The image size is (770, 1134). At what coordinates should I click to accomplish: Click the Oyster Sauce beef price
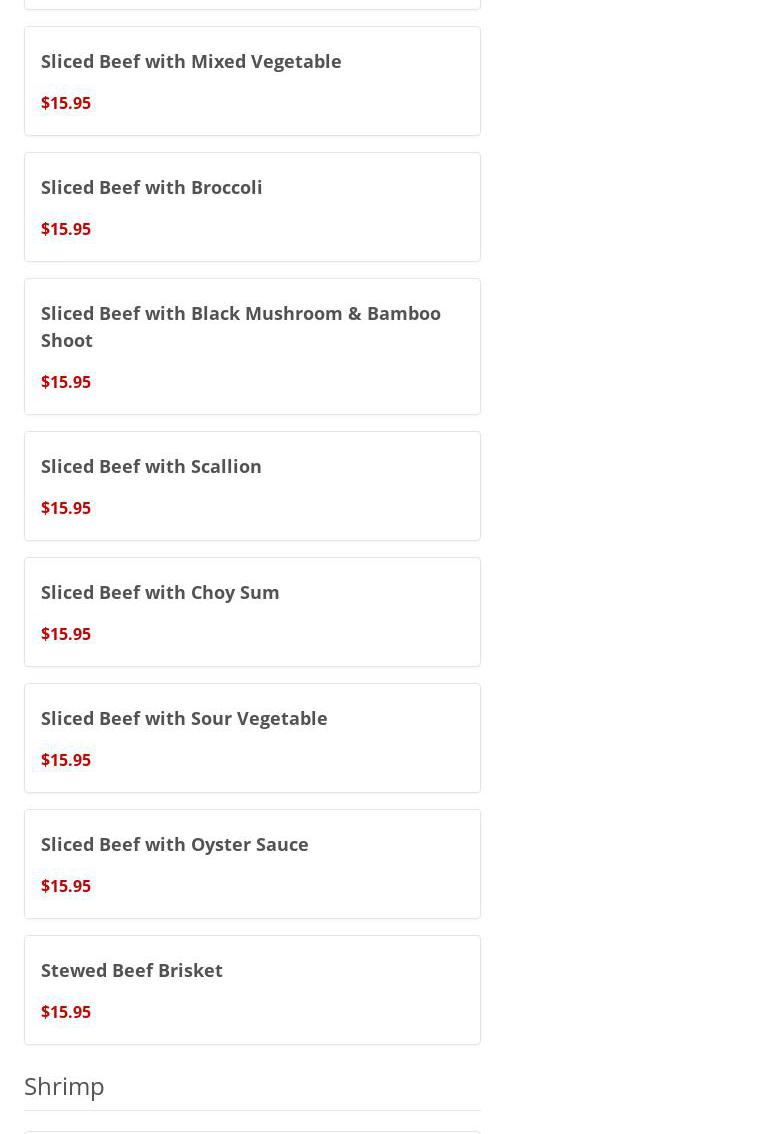pos(66,886)
